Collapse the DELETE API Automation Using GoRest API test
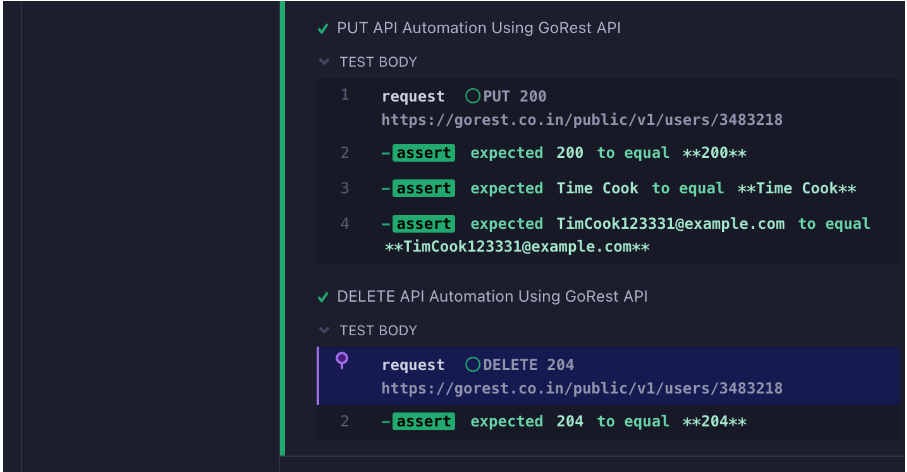This screenshot has height=472, width=907. click(x=492, y=297)
